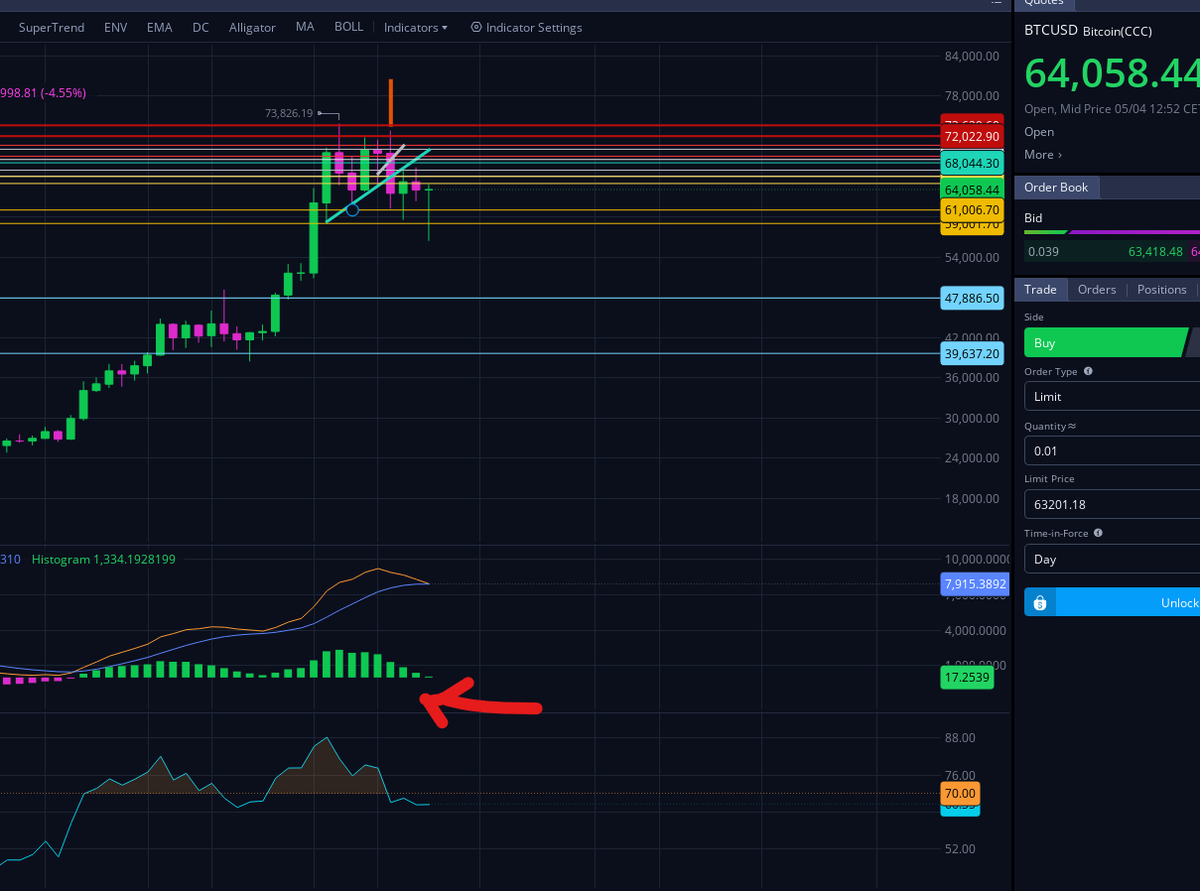
Task: Click the list icon at chart top-right
Action: click(x=995, y=4)
